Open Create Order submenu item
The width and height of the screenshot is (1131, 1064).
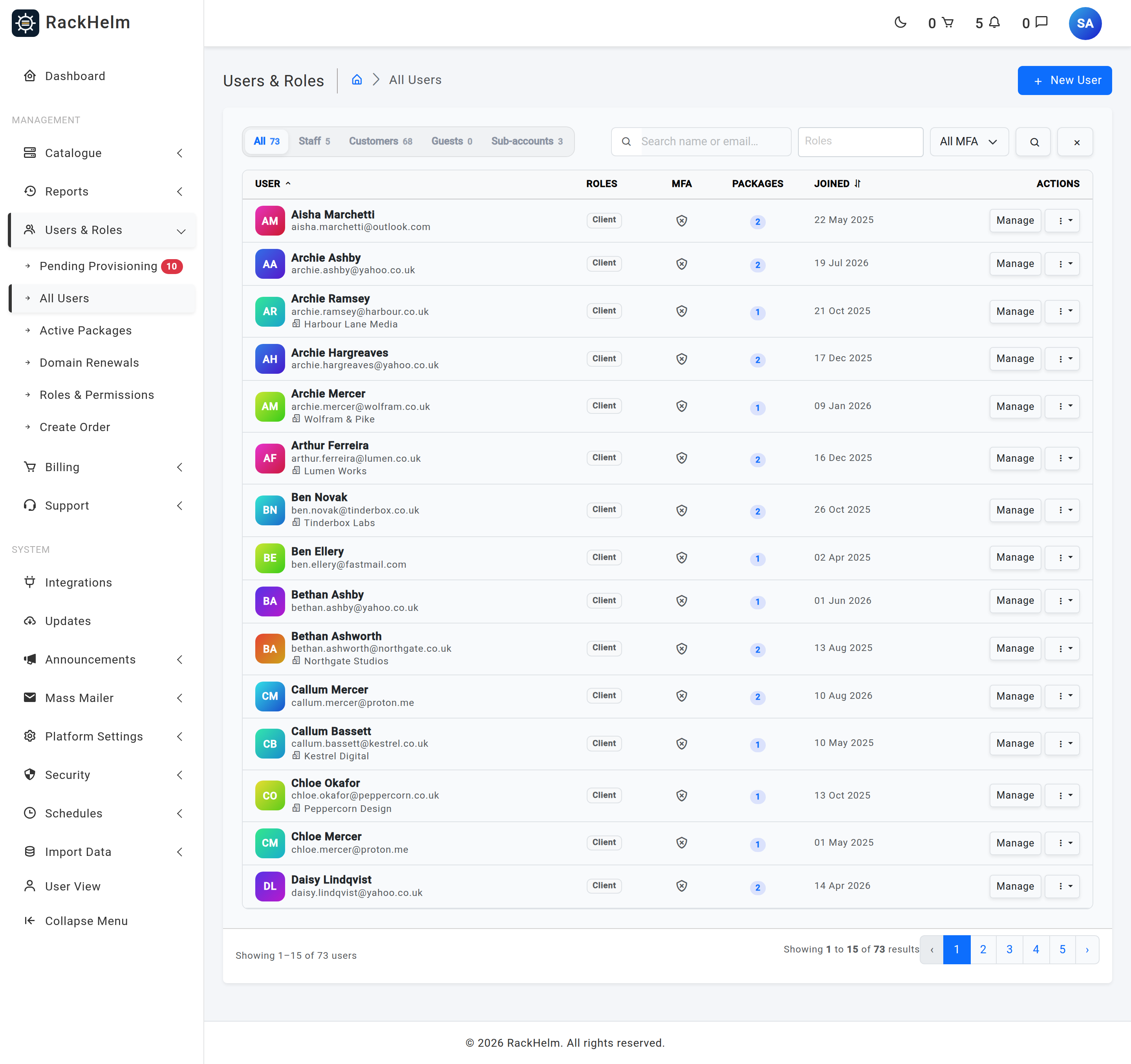102,427
